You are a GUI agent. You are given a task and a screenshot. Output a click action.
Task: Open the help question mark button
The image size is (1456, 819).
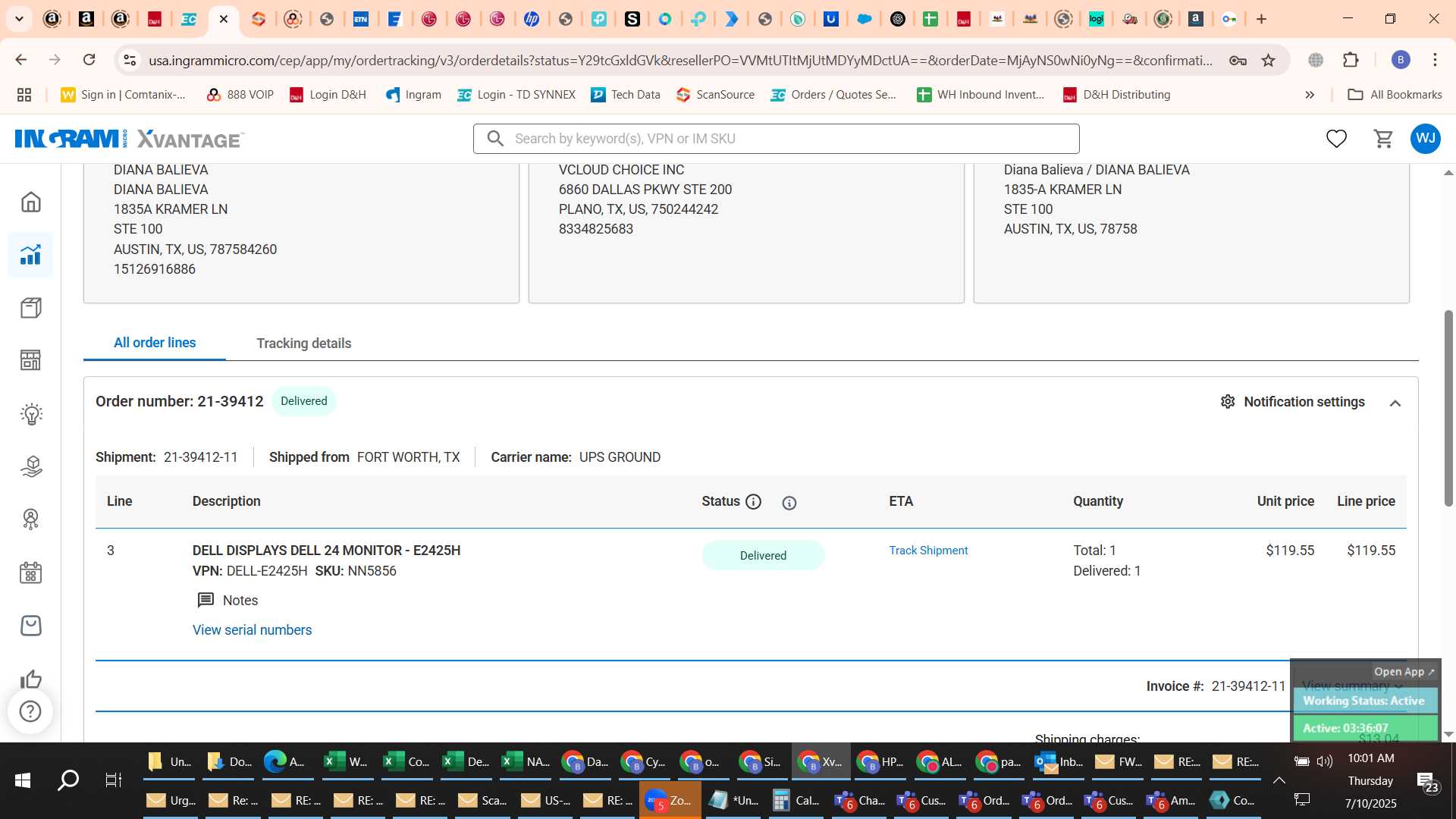coord(30,711)
